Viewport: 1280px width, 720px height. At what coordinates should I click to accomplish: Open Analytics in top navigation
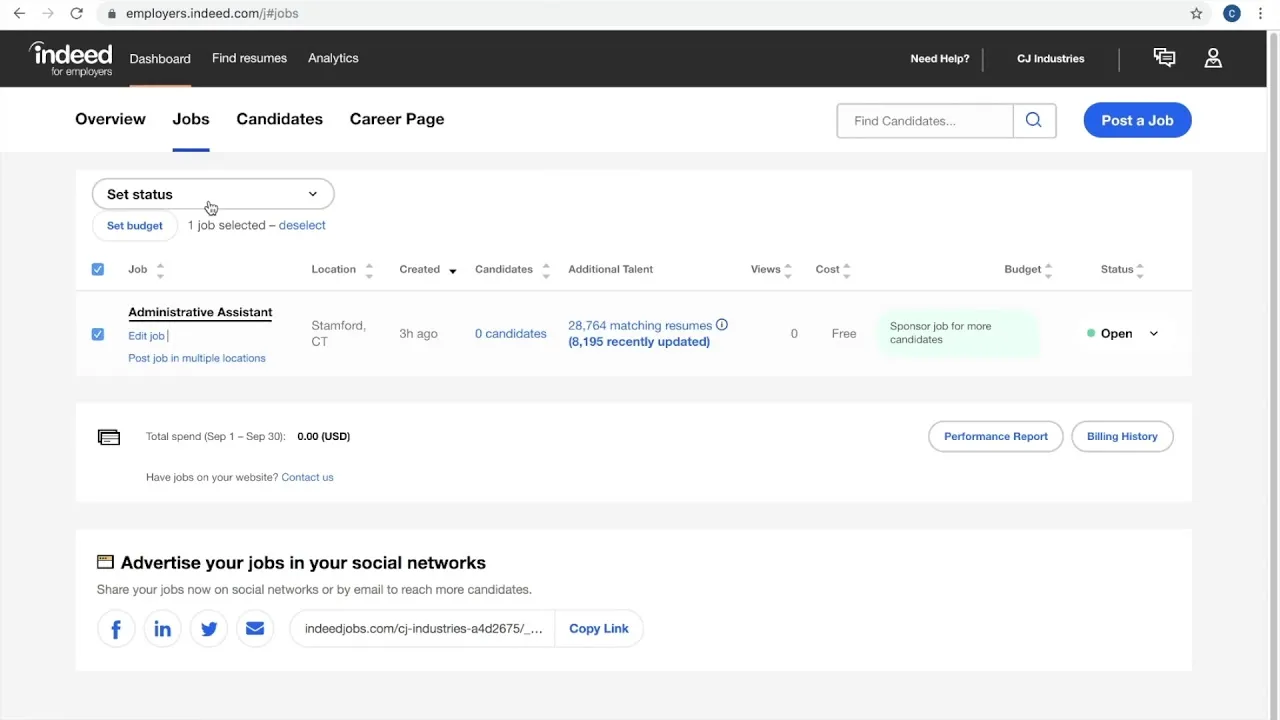[333, 58]
